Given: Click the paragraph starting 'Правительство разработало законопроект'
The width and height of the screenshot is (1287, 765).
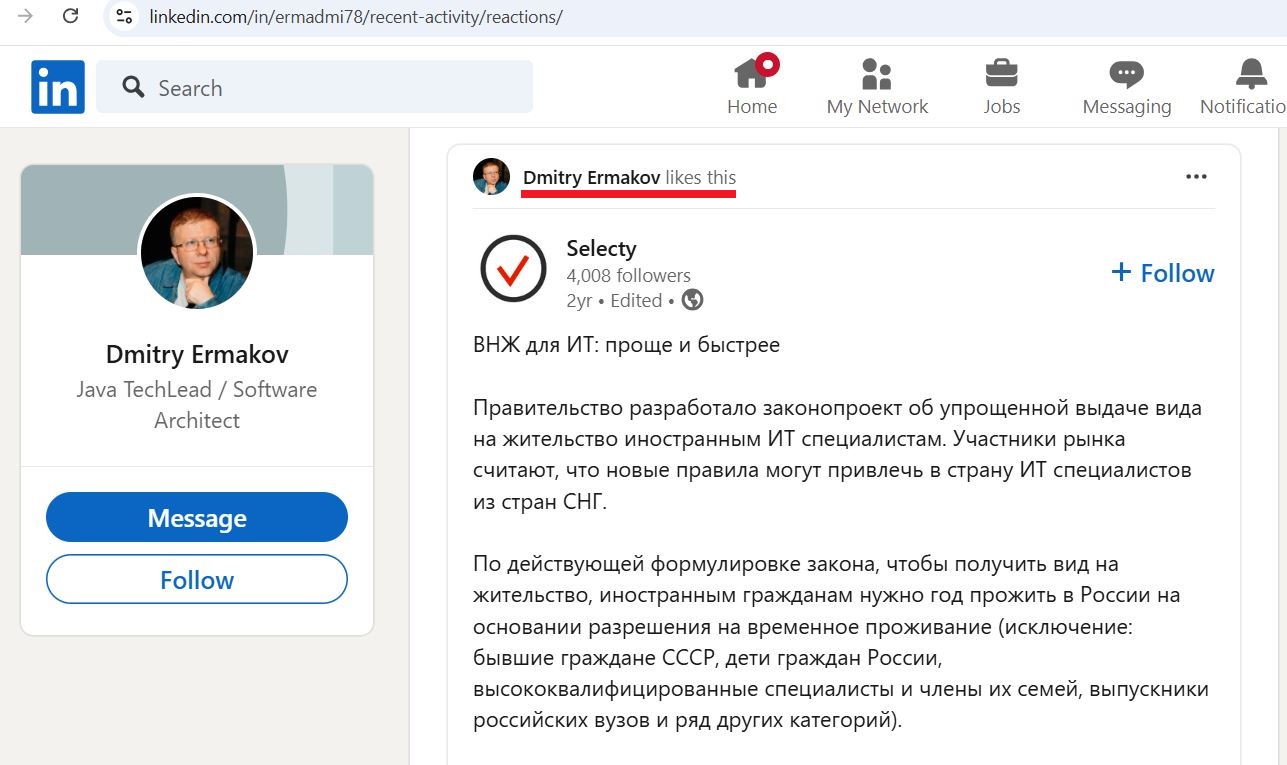Looking at the screenshot, I should click(838, 455).
